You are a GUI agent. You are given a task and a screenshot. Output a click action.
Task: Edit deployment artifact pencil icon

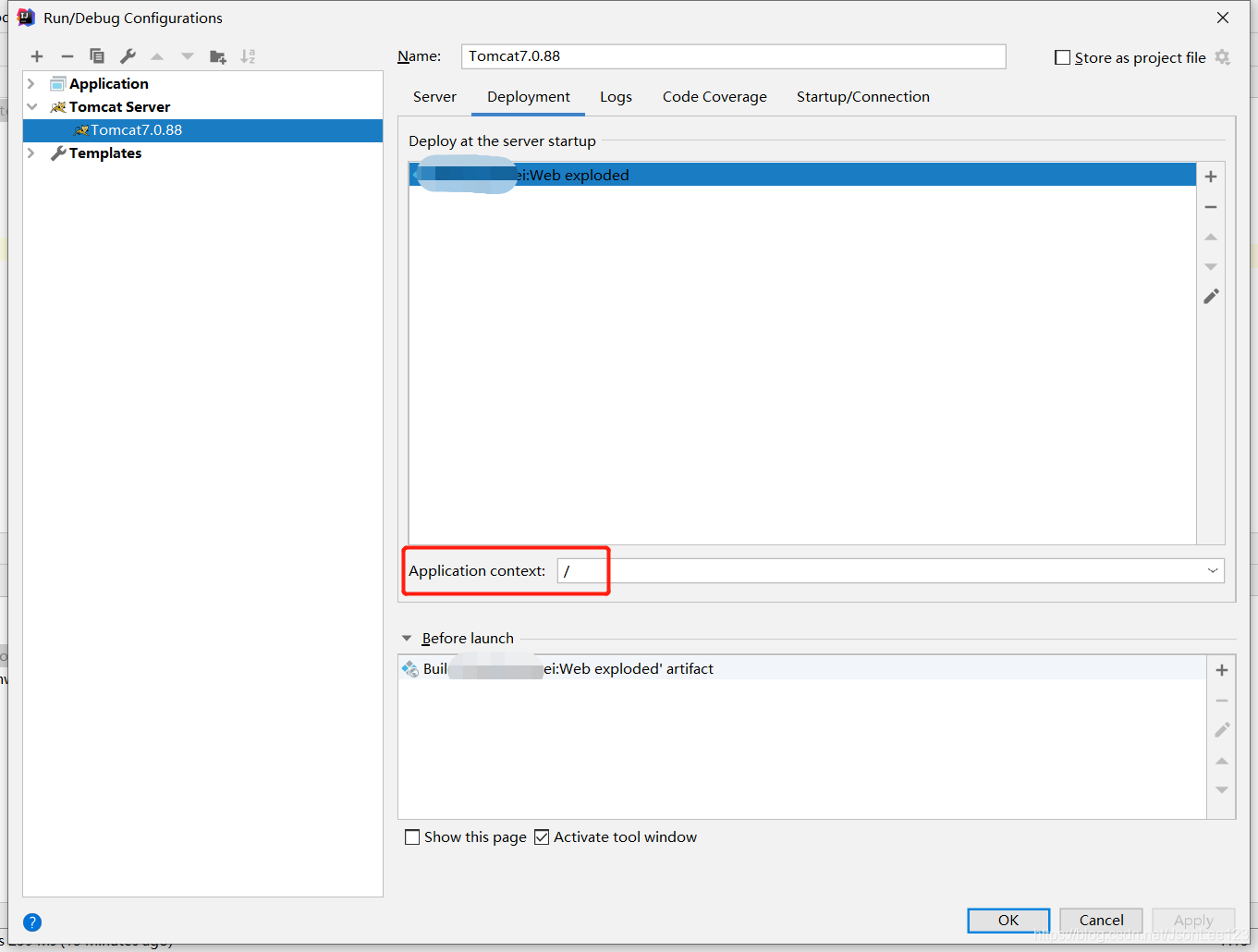click(1211, 297)
